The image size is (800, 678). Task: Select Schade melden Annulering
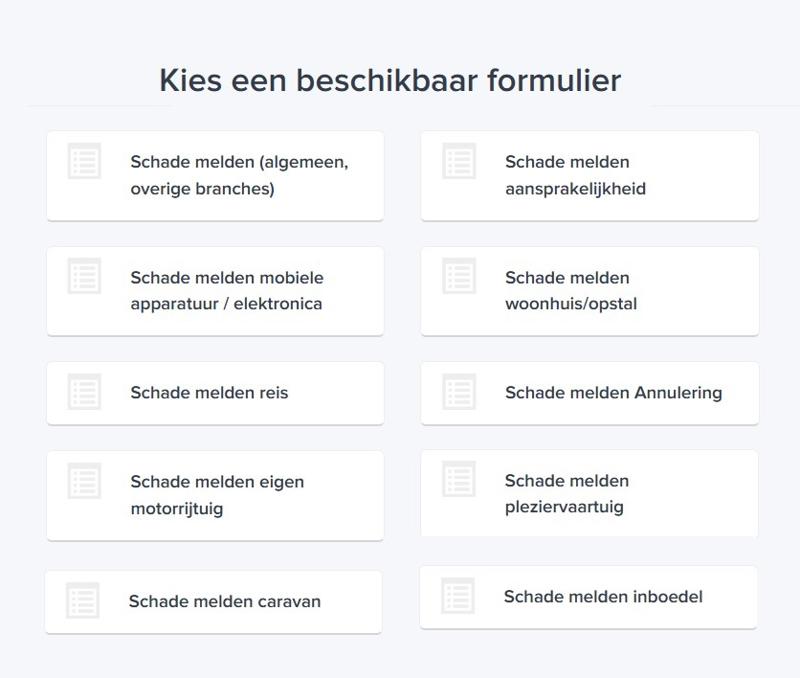pyautogui.click(x=613, y=393)
